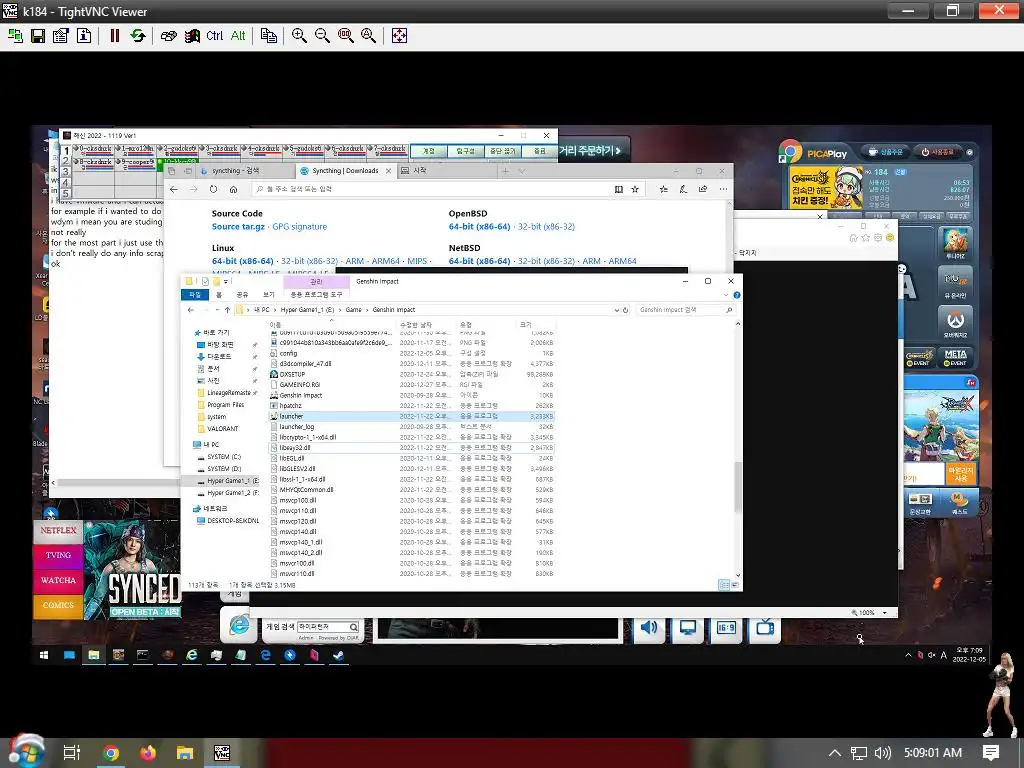Click GPG signature link on Syncthing page

pos(300,227)
